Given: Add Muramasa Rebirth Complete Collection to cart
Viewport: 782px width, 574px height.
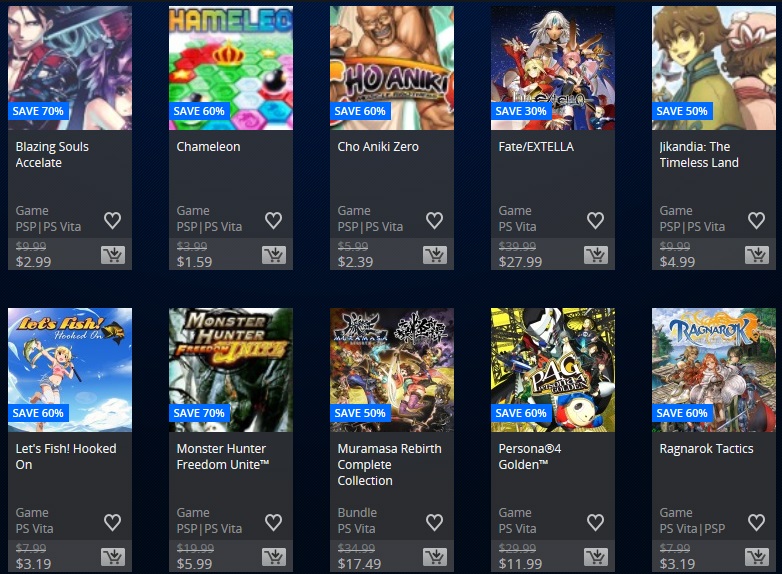Looking at the screenshot, I should pos(435,557).
